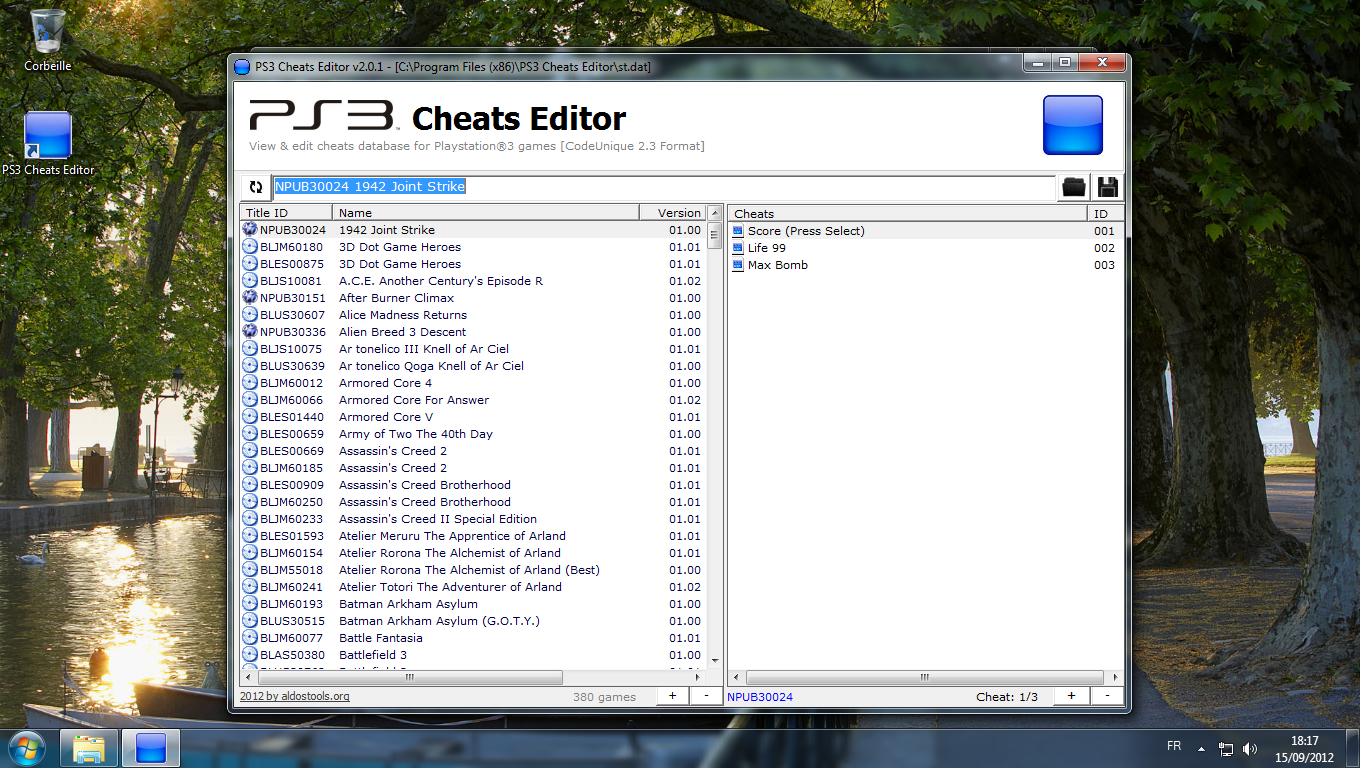Select Ar tonelico Qoga Knell of Ar Ciel
1360x768 pixels.
(473, 366)
